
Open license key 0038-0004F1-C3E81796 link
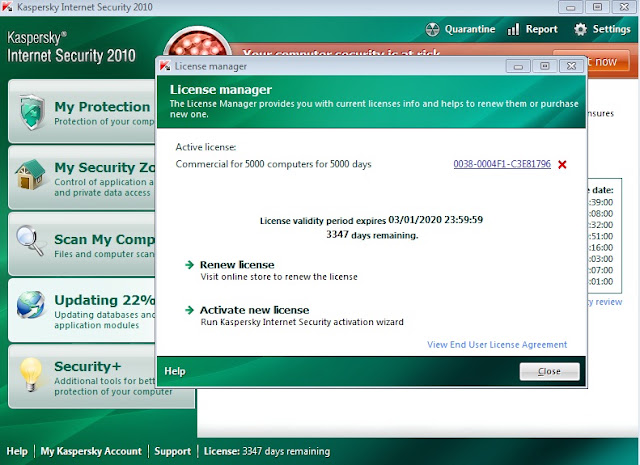pos(502,164)
